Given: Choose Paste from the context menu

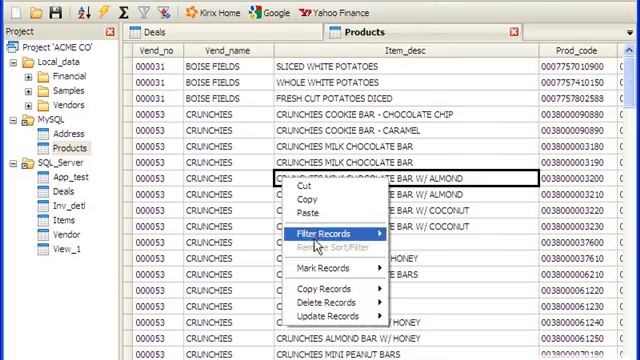Looking at the screenshot, I should pos(335,213).
